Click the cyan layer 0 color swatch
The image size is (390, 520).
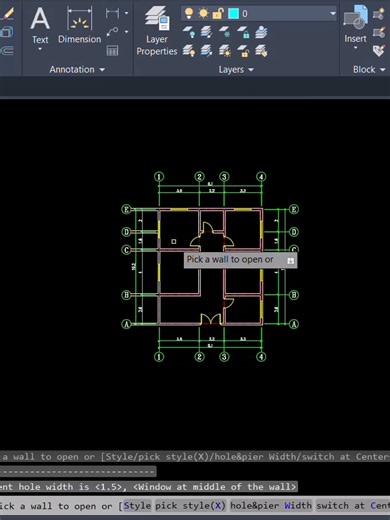(x=233, y=14)
